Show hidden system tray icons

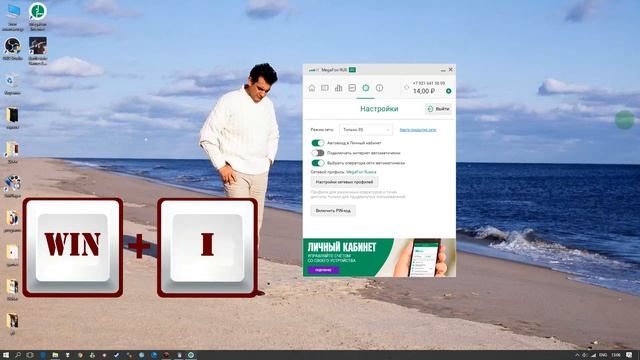click(577, 356)
